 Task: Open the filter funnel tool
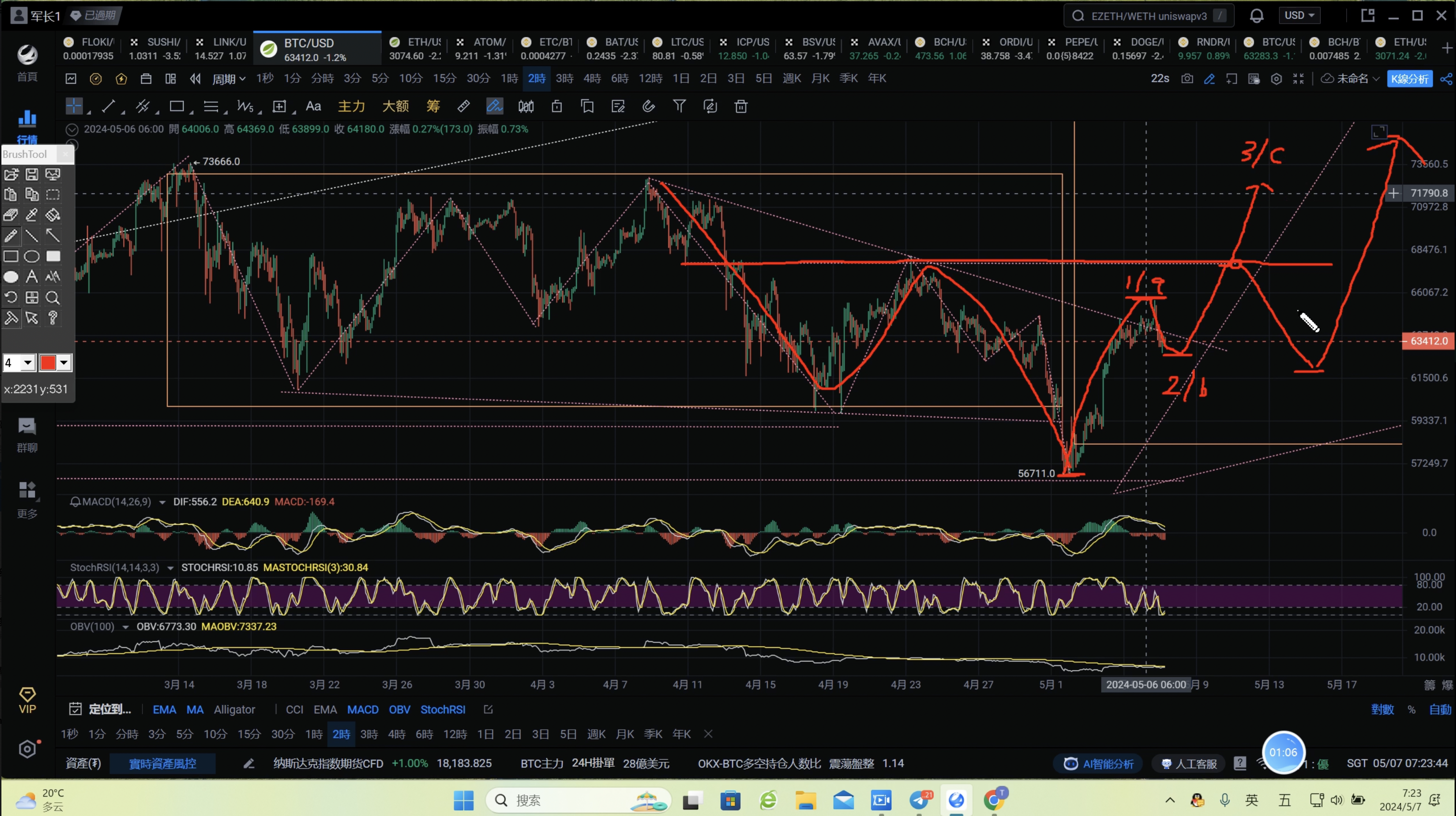tap(679, 106)
